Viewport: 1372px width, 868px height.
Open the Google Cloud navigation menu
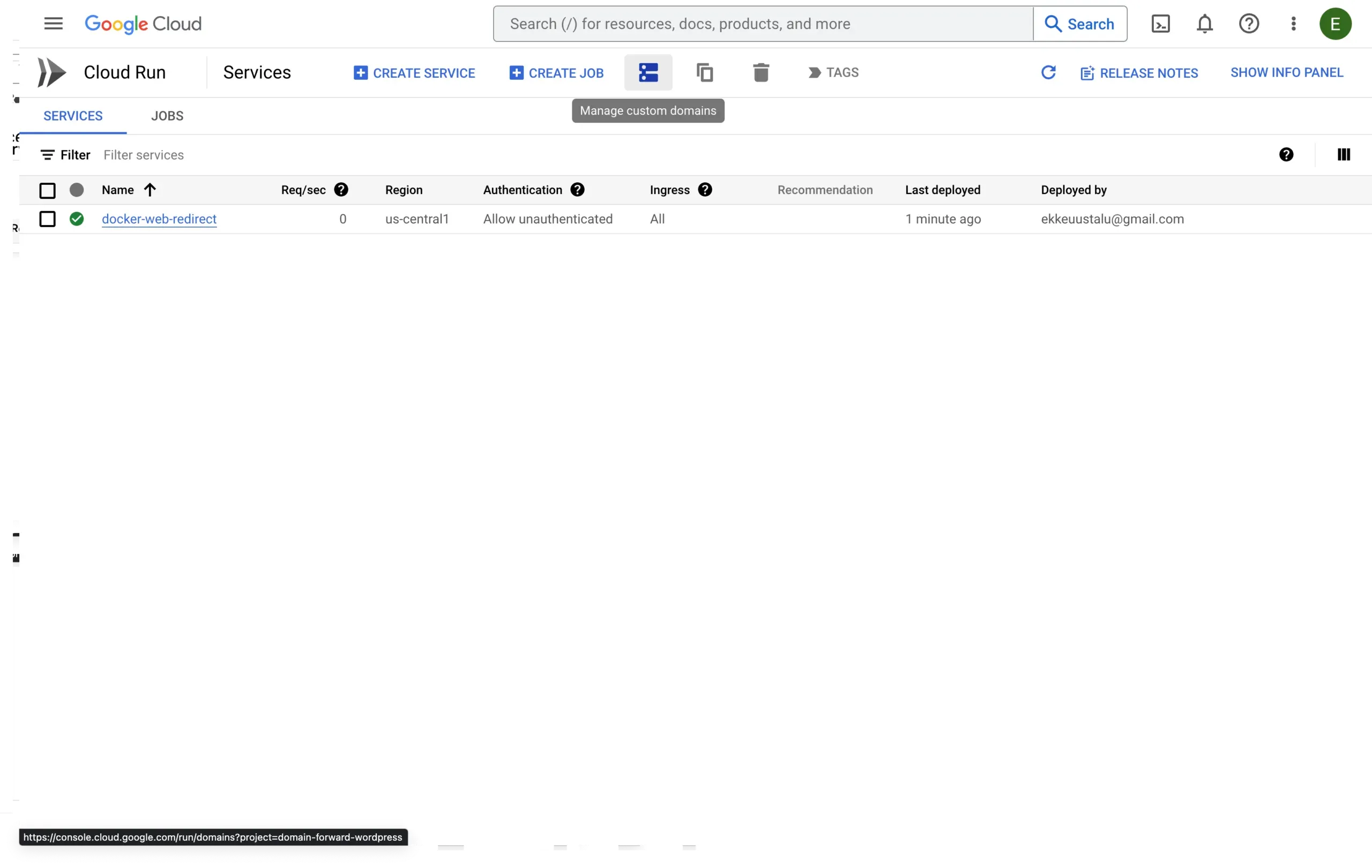53,24
